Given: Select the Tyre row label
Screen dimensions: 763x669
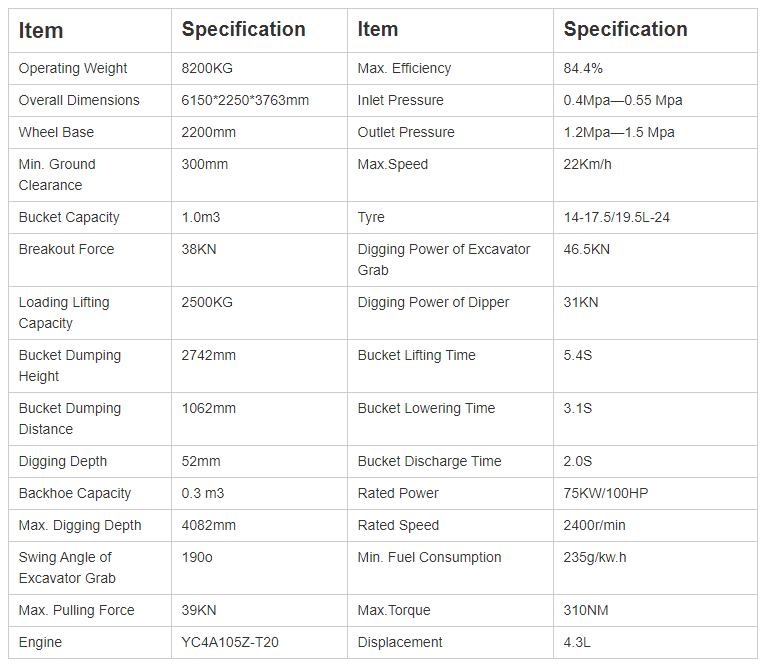Looking at the screenshot, I should 371,217.
